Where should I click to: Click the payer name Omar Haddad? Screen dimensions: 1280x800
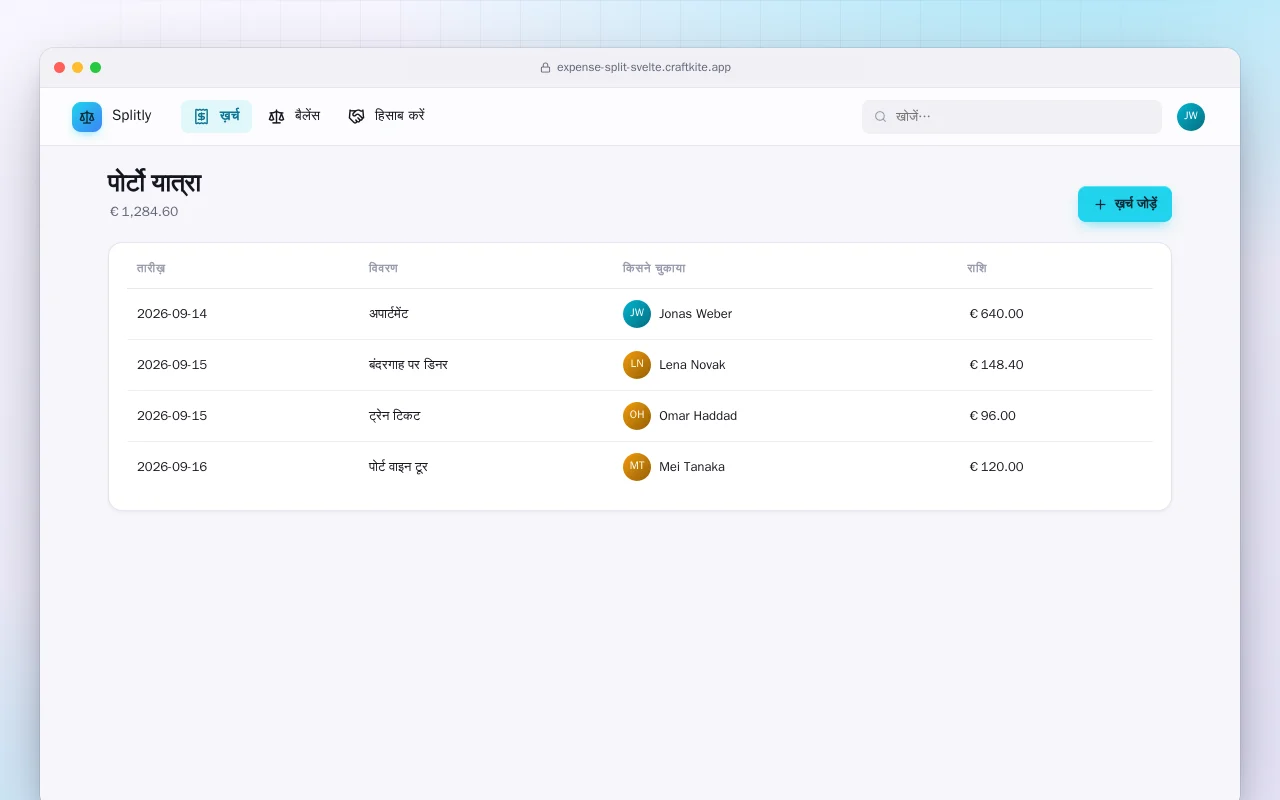[x=698, y=416]
